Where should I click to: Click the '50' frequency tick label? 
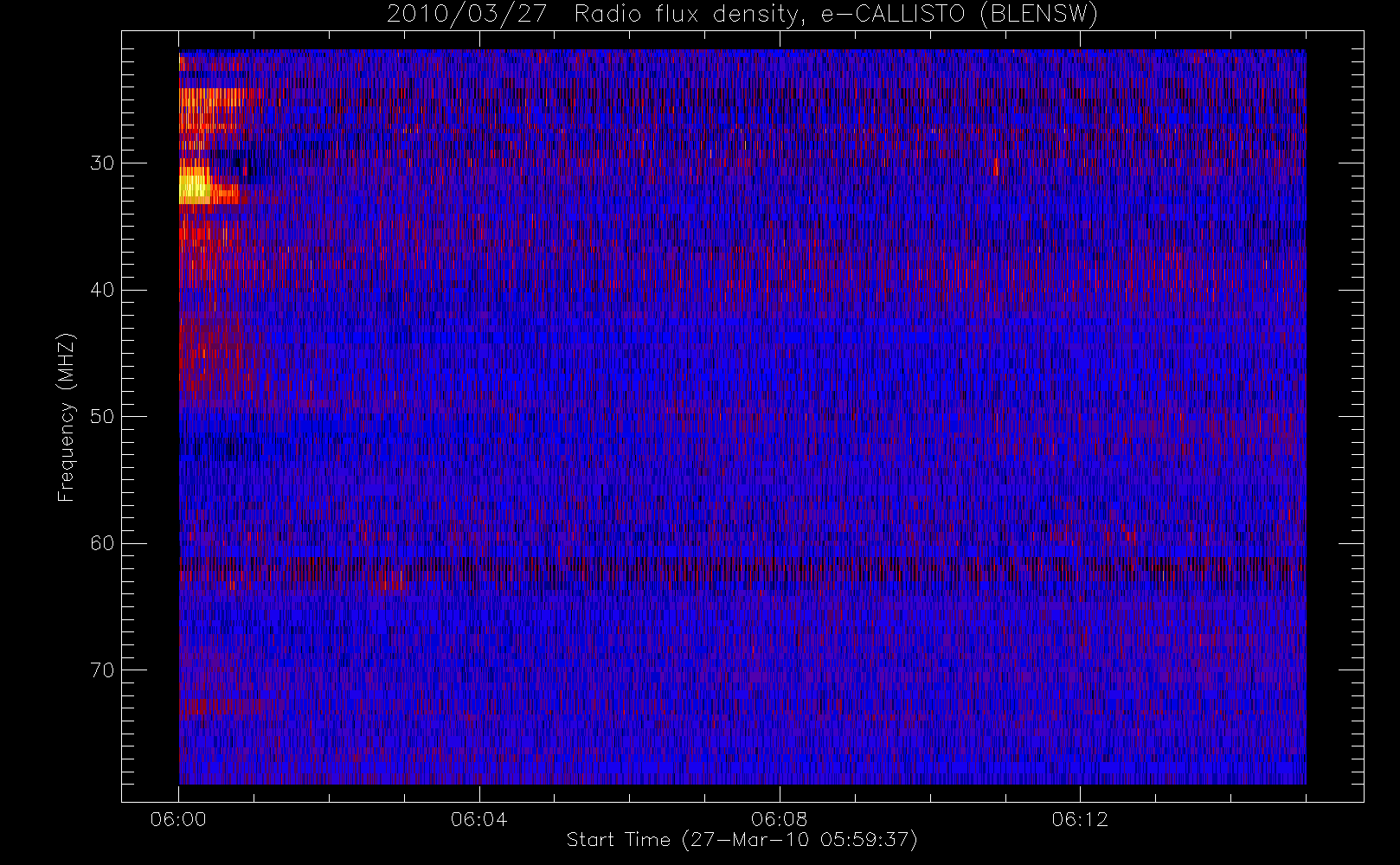[102, 417]
